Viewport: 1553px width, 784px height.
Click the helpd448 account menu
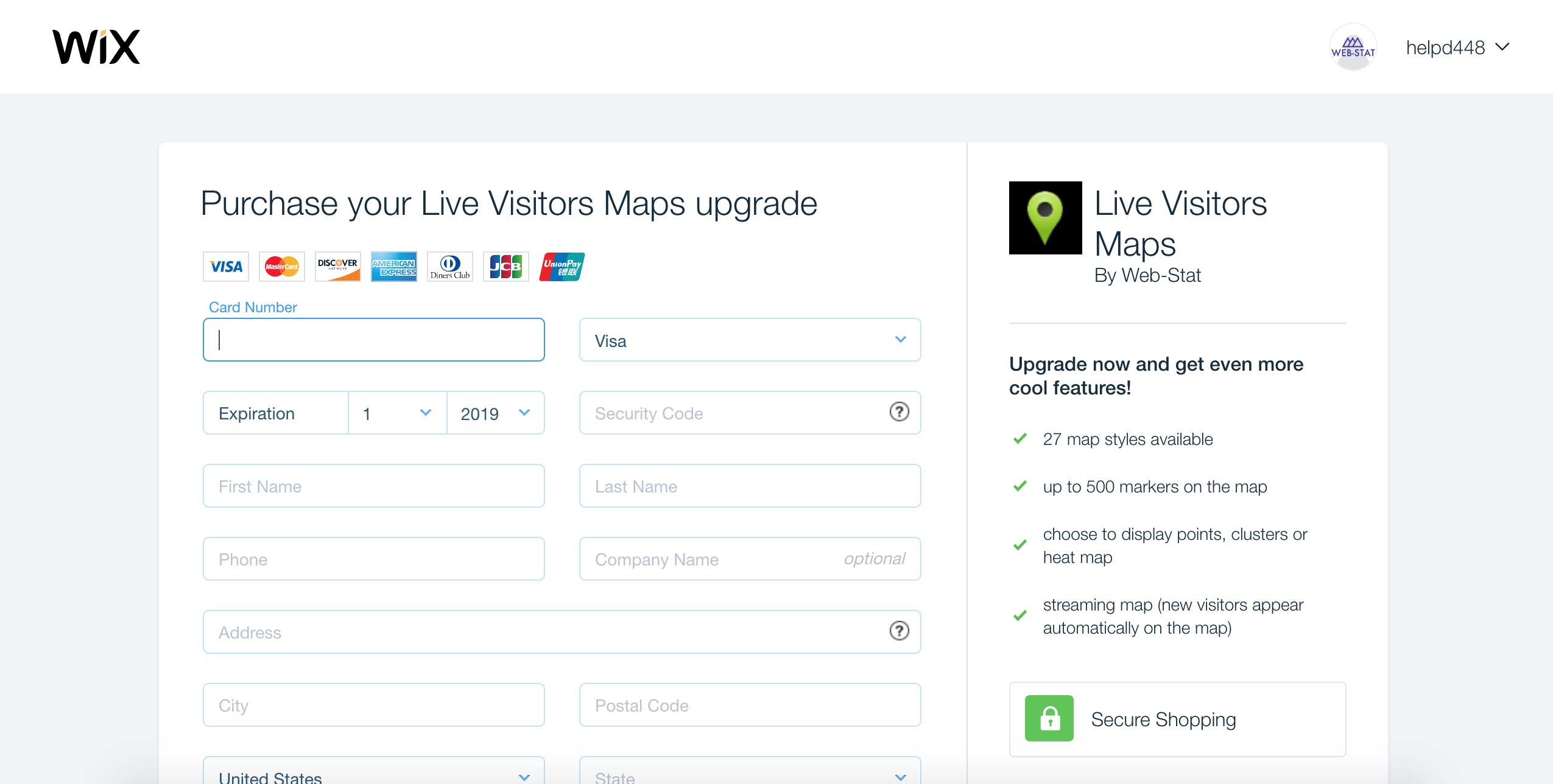coord(1457,47)
